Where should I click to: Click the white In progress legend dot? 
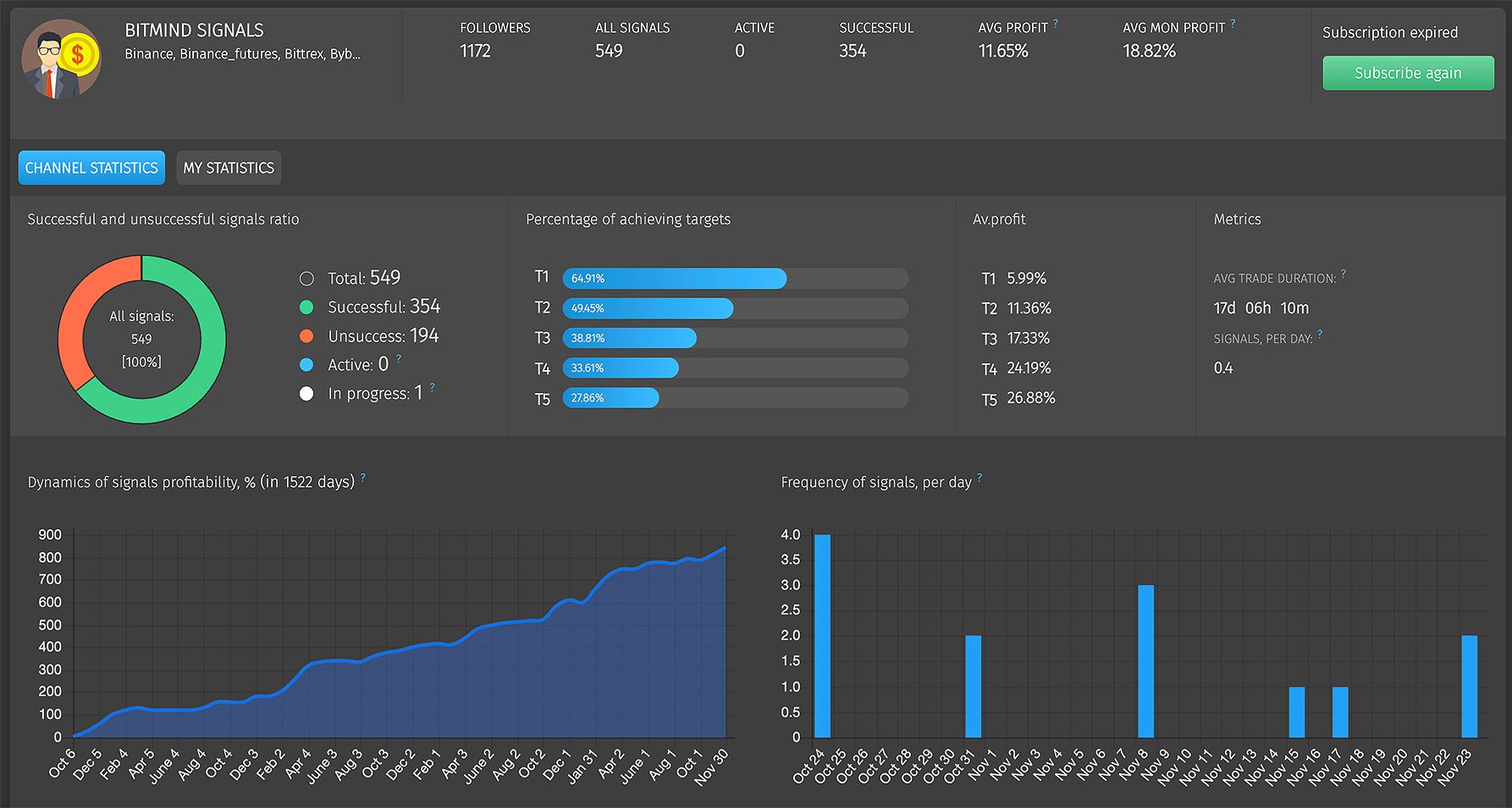(306, 394)
